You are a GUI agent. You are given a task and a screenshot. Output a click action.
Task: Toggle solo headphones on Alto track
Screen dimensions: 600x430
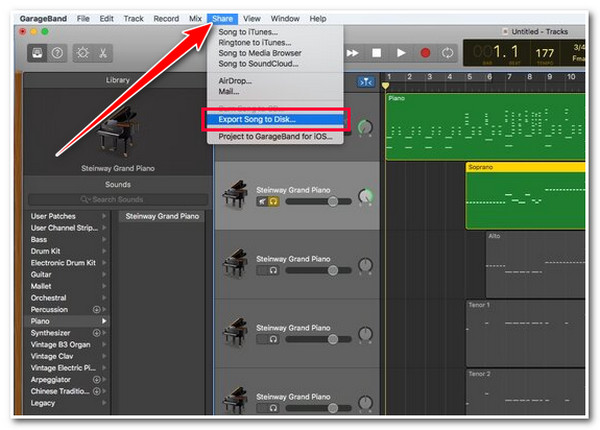tap(273, 270)
